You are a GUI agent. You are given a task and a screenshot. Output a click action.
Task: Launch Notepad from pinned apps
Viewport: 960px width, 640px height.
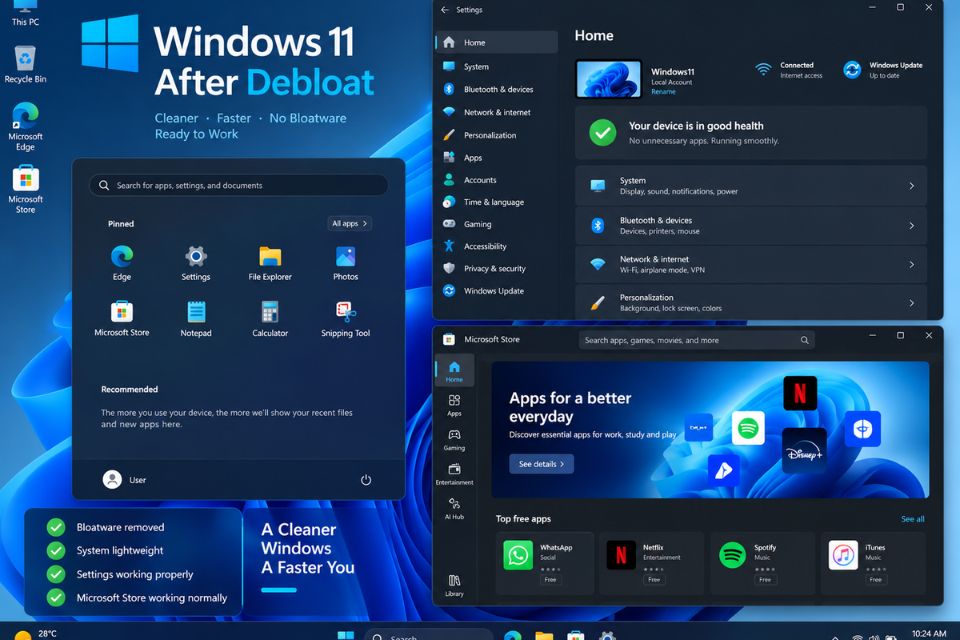(x=196, y=318)
